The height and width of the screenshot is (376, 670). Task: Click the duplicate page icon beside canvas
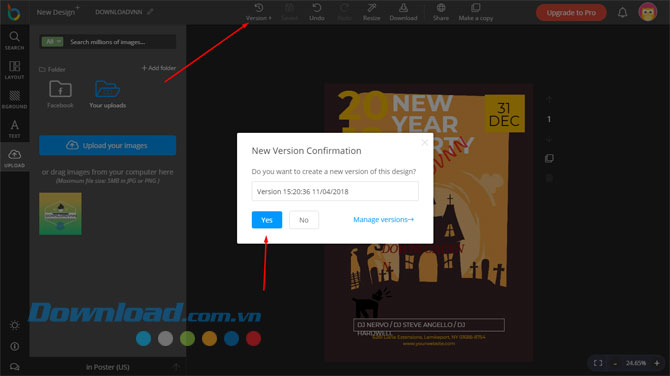(x=549, y=159)
